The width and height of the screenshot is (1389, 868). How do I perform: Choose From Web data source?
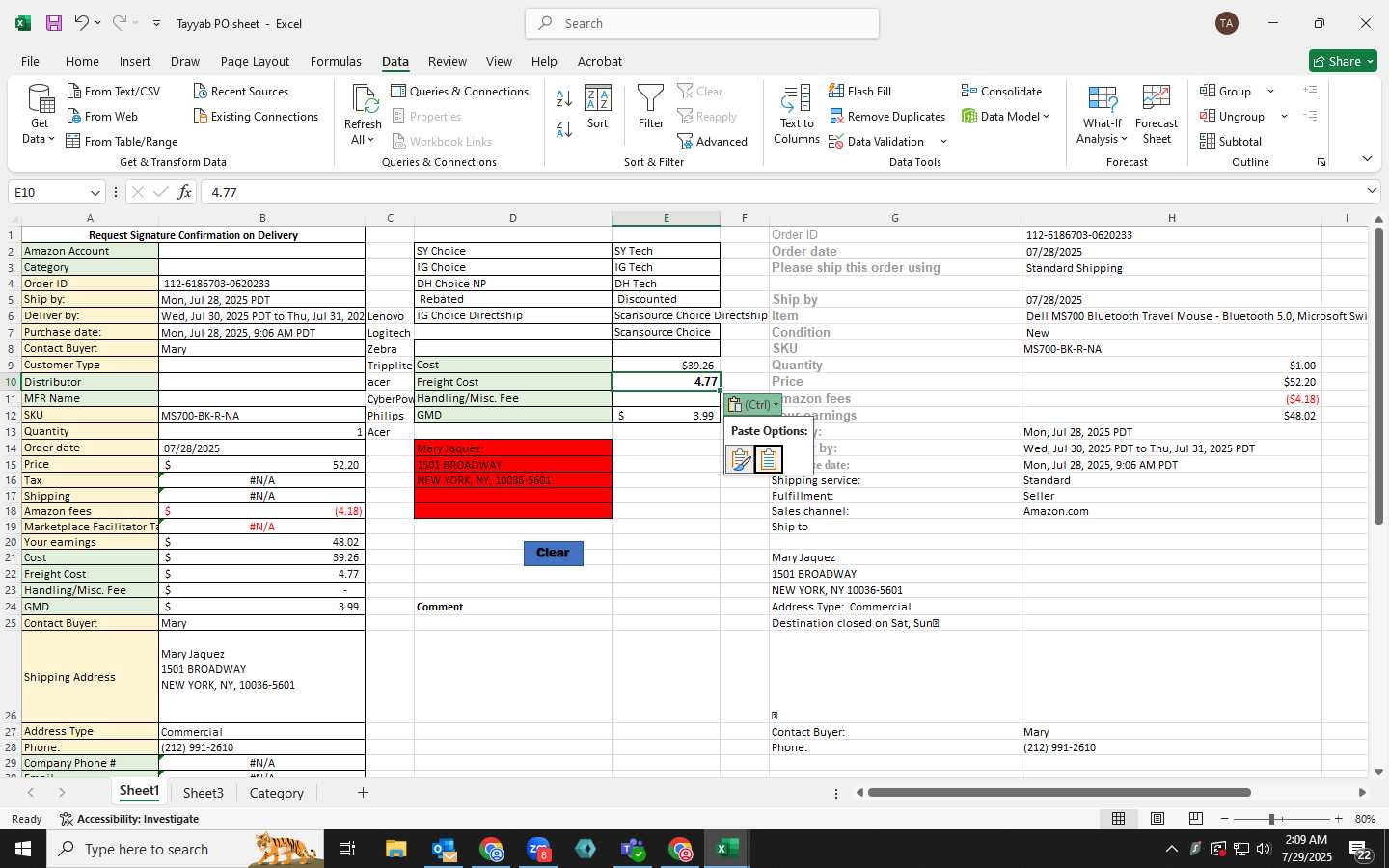coord(102,116)
